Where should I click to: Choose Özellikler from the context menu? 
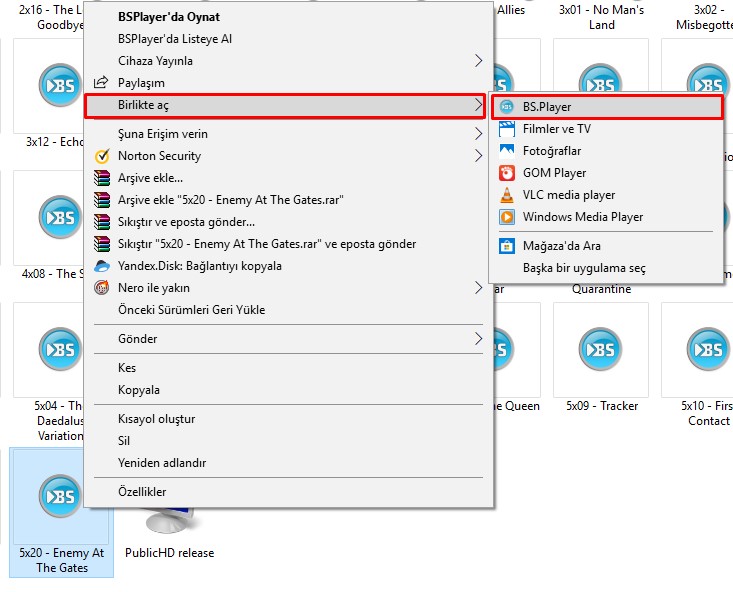click(142, 492)
